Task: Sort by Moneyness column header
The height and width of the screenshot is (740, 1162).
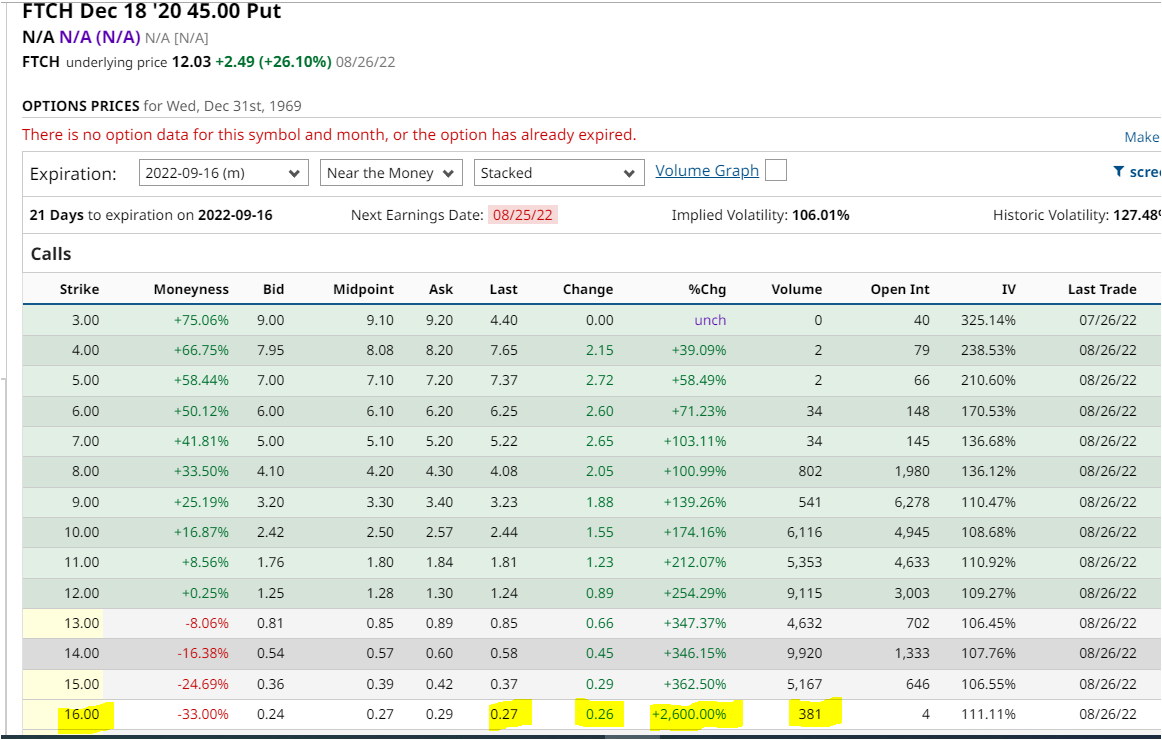Action: click(x=191, y=289)
